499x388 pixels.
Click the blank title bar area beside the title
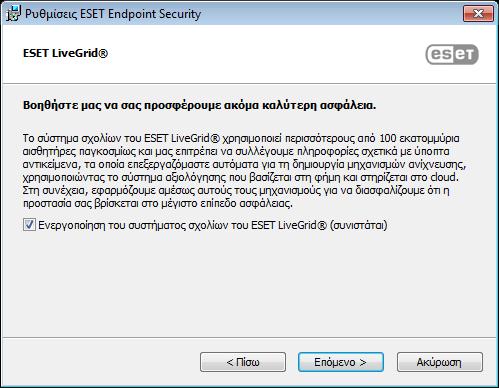click(330, 14)
